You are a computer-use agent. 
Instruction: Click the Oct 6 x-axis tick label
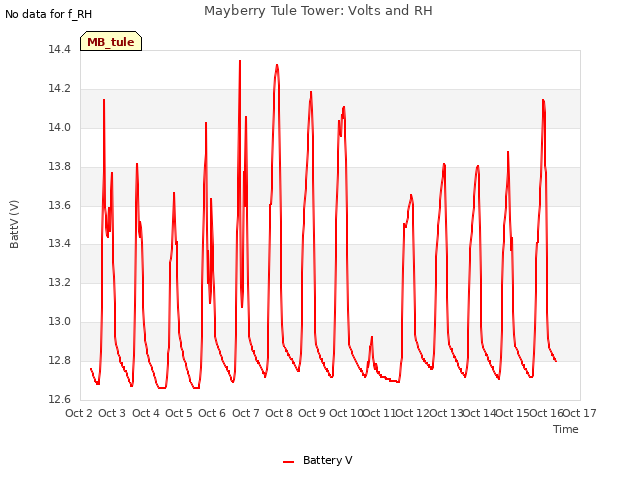point(212,413)
